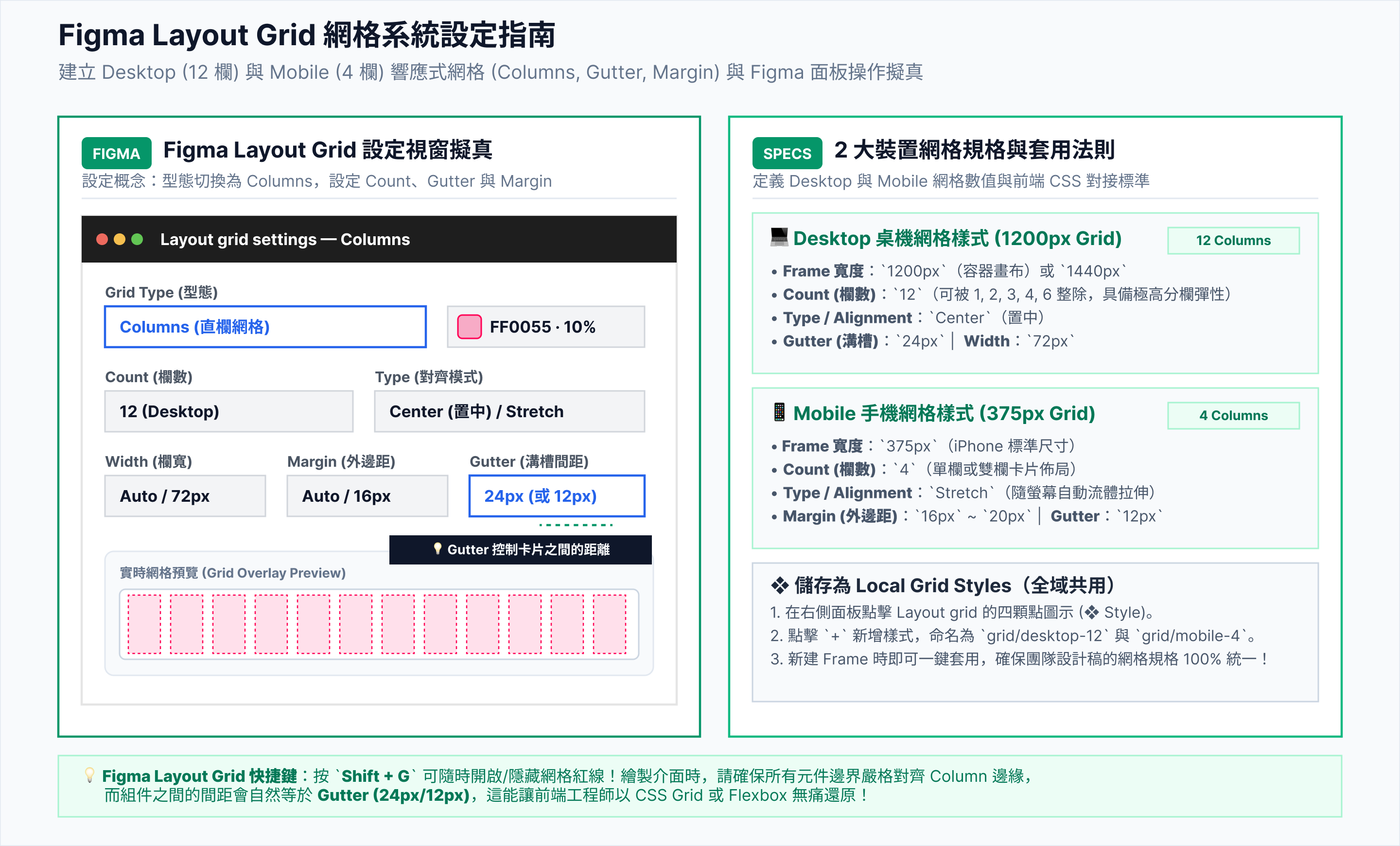Click the heading 2 大裝置網格規格與套用法則
This screenshot has height=846, width=1400.
(x=975, y=150)
